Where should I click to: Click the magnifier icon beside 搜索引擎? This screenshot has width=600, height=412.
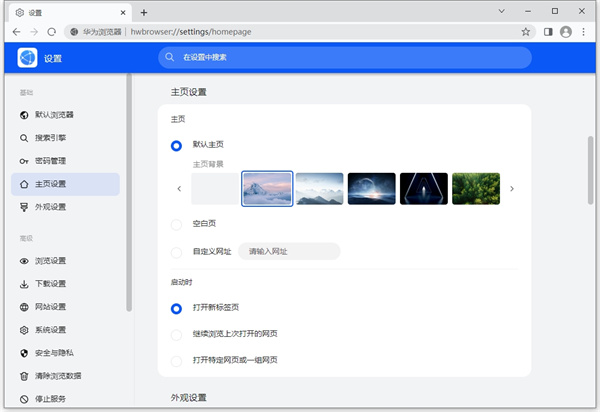(x=24, y=138)
